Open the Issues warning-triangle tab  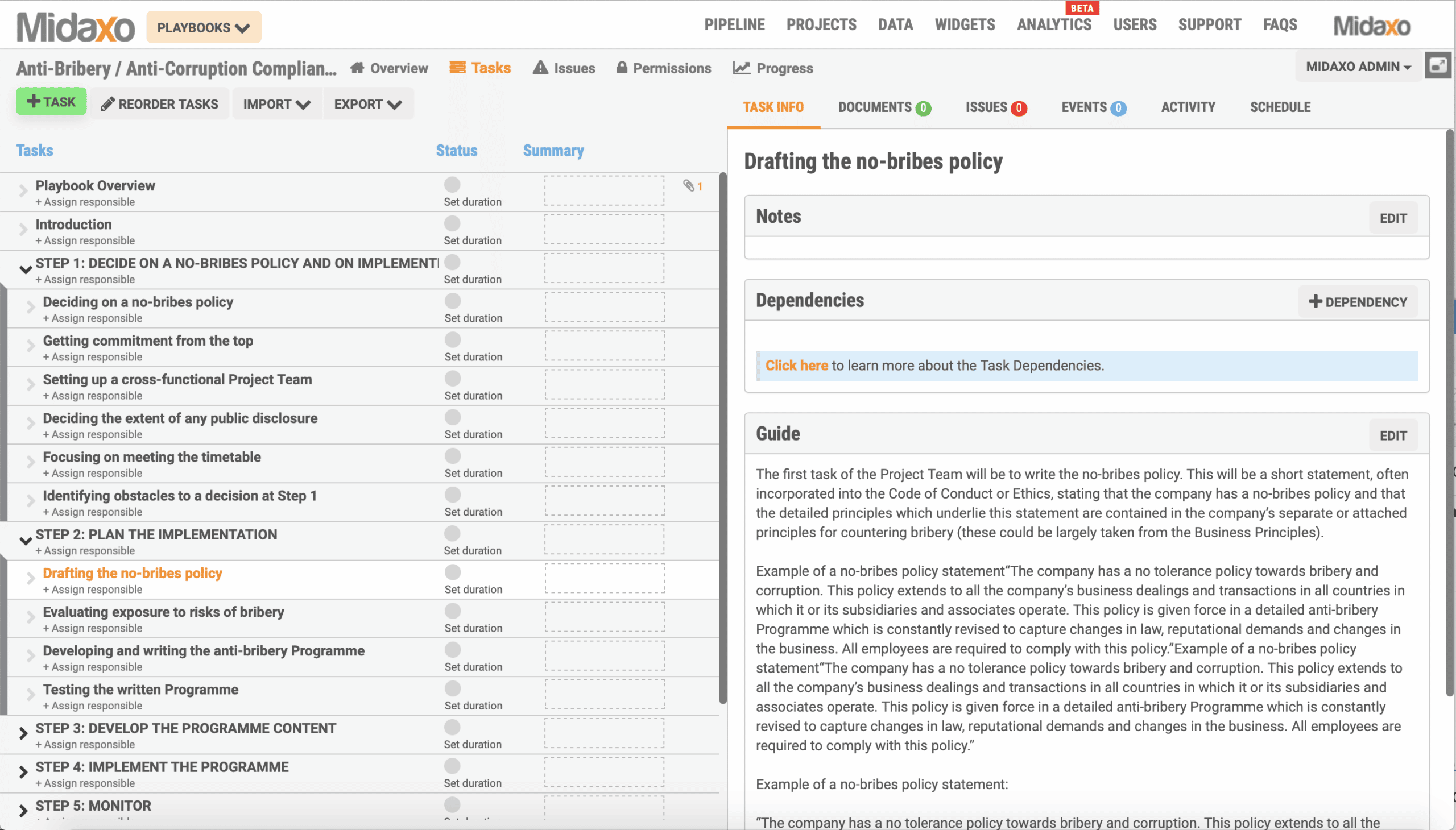(x=564, y=68)
